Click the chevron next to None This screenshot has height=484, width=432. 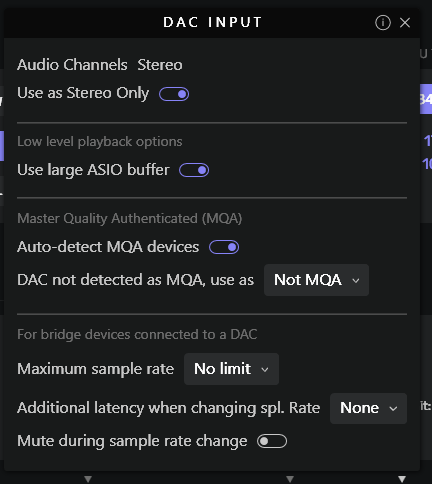click(393, 409)
